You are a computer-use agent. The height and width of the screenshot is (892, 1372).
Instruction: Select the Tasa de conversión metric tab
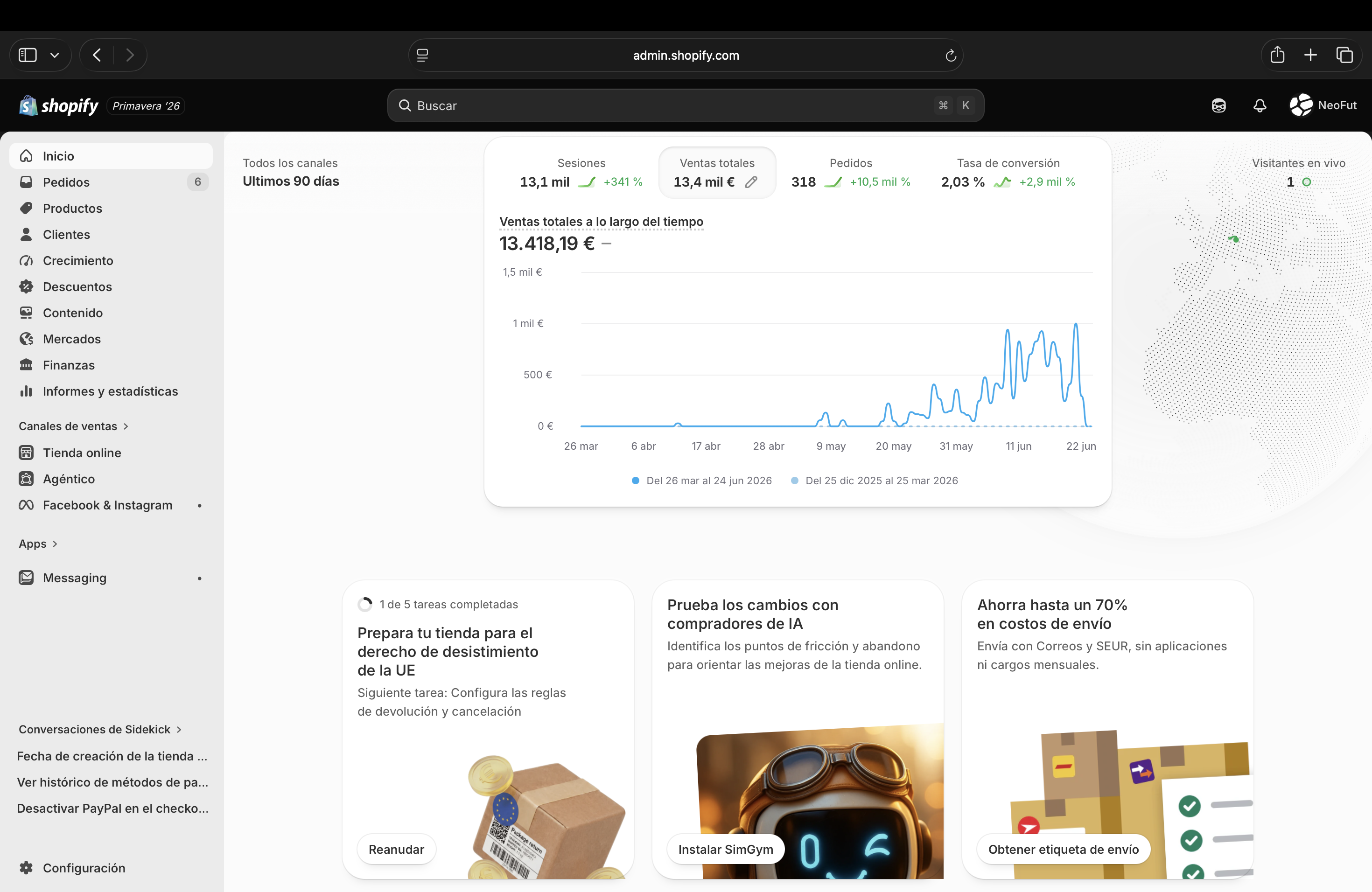[x=1008, y=172]
